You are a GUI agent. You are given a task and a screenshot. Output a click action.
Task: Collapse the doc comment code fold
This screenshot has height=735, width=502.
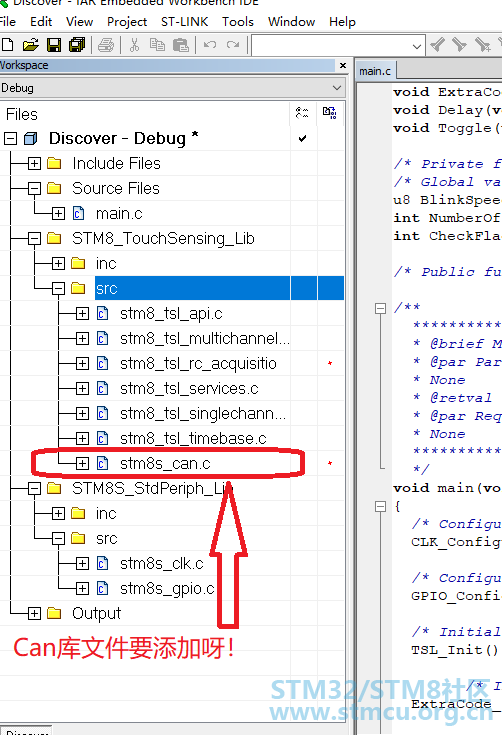click(380, 308)
